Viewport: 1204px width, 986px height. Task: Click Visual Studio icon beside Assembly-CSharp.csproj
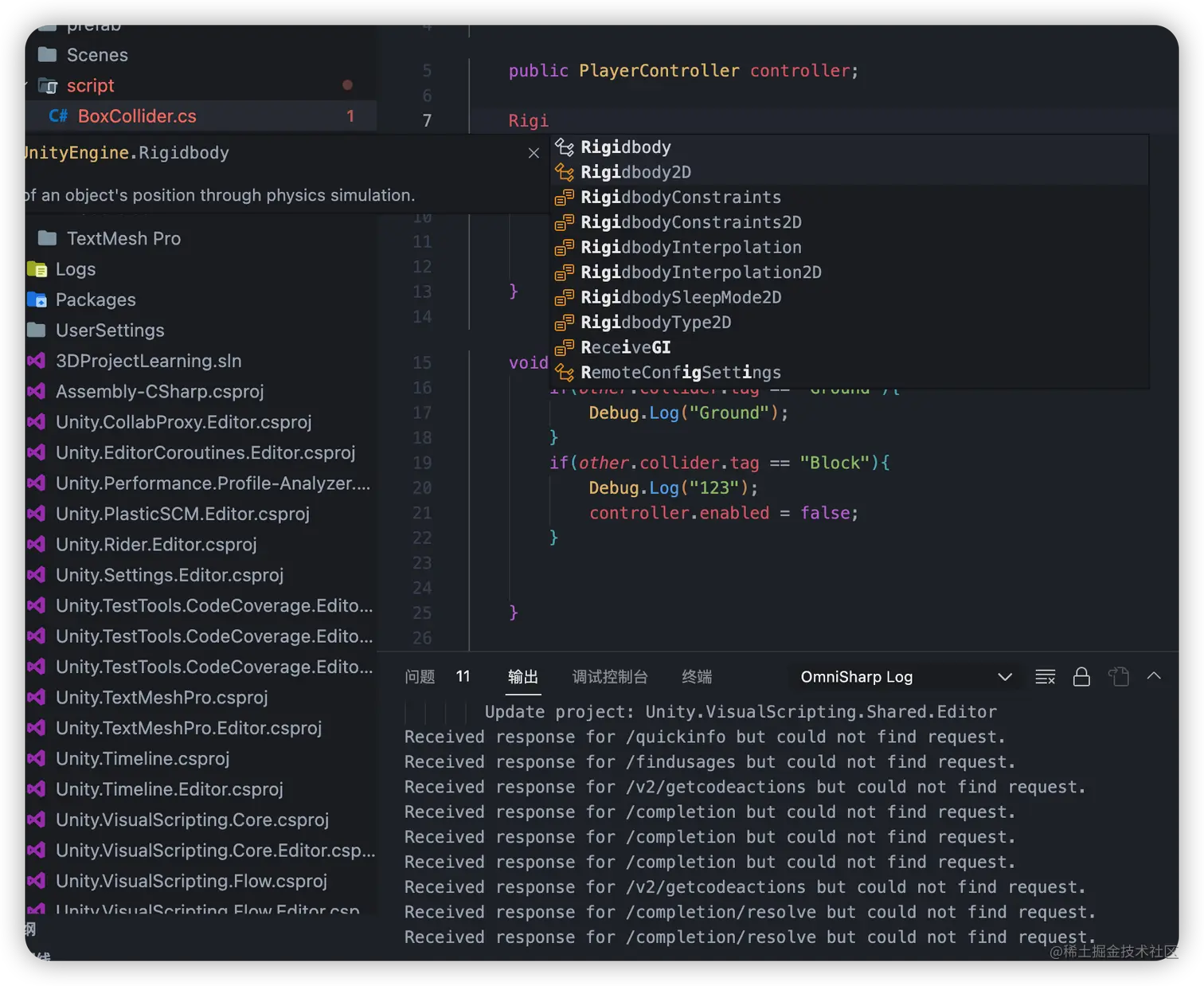(36, 391)
